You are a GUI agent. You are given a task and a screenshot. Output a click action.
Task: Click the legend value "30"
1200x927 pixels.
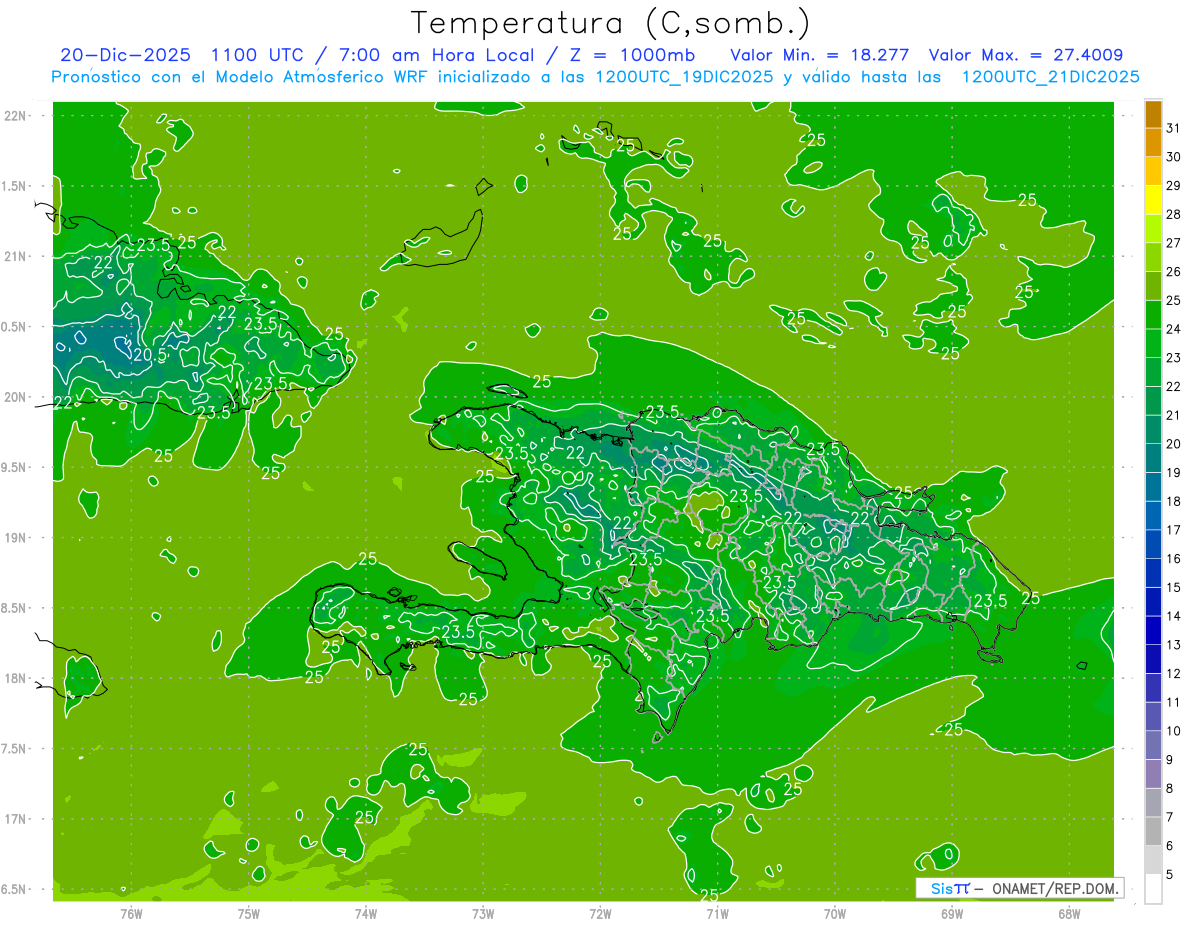(1174, 157)
